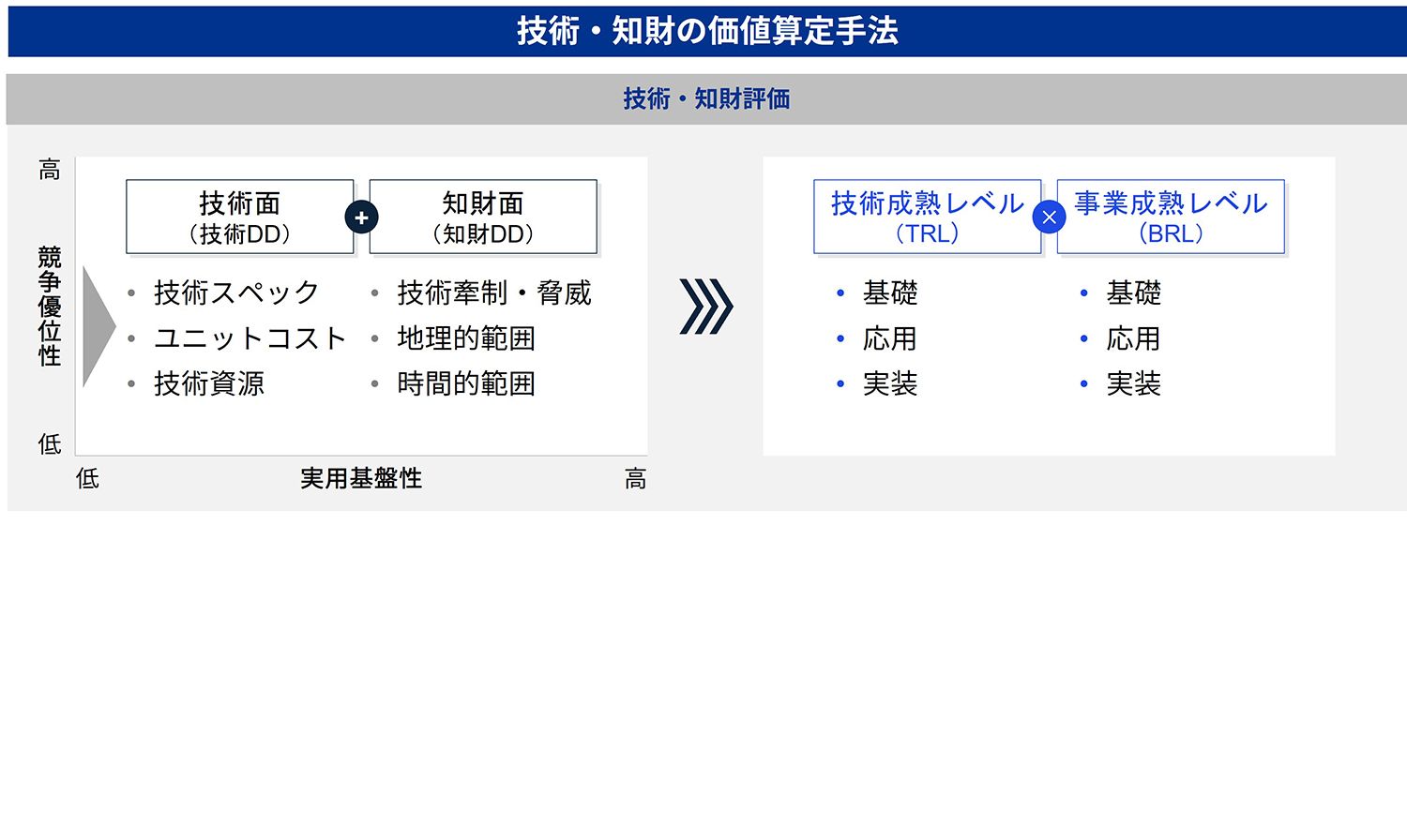Click the 技術牽制・脅威 bullet text
The image size is (1407, 840).
tap(494, 292)
